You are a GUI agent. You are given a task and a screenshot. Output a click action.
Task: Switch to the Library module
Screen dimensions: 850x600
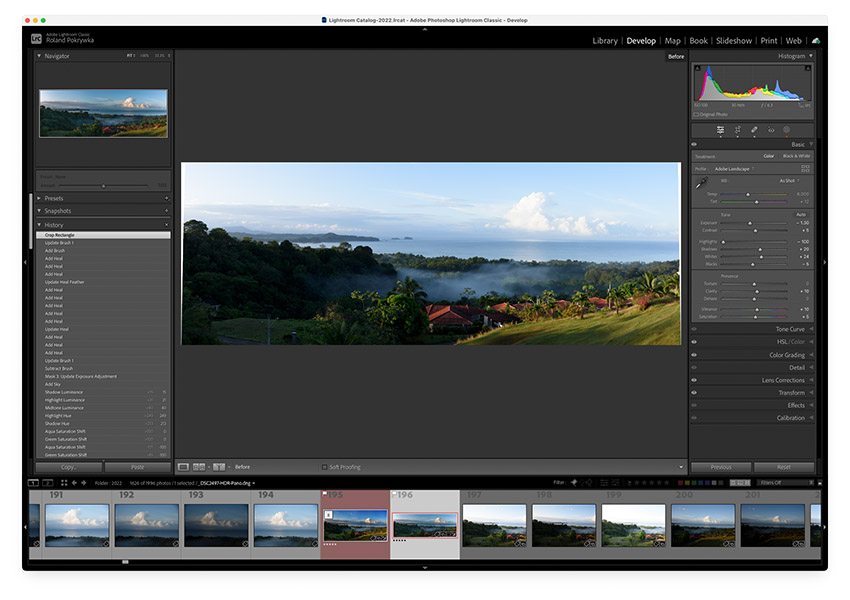click(604, 41)
